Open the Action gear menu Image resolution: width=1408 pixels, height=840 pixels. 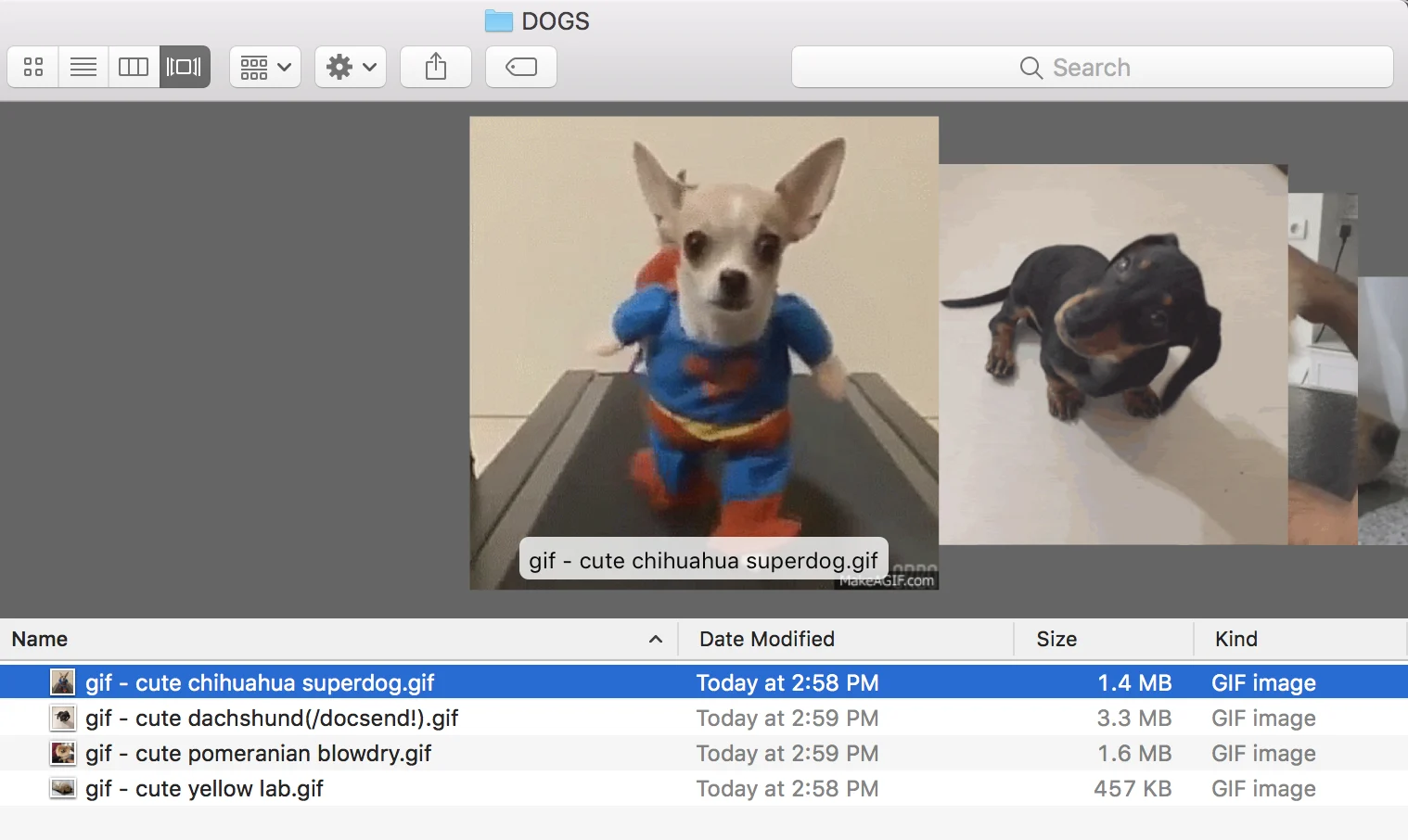pyautogui.click(x=351, y=67)
